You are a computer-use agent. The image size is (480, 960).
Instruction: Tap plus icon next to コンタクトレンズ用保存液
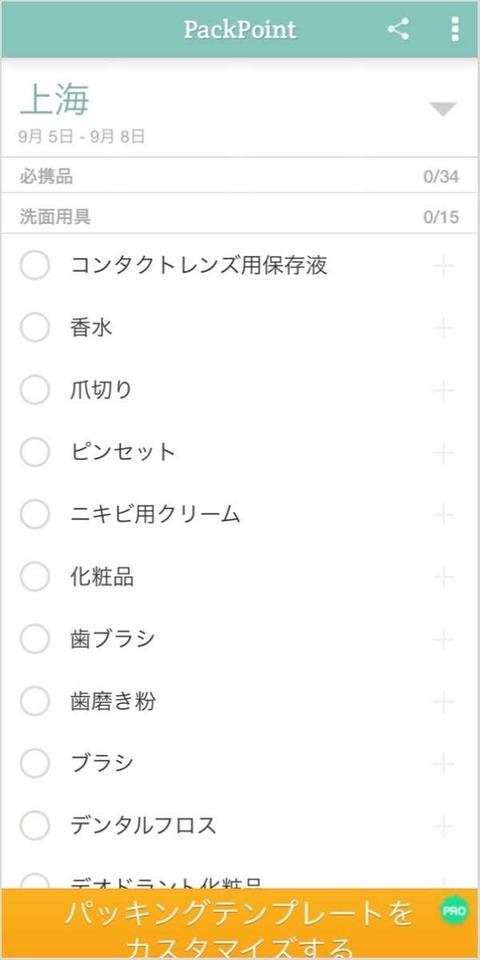443,266
